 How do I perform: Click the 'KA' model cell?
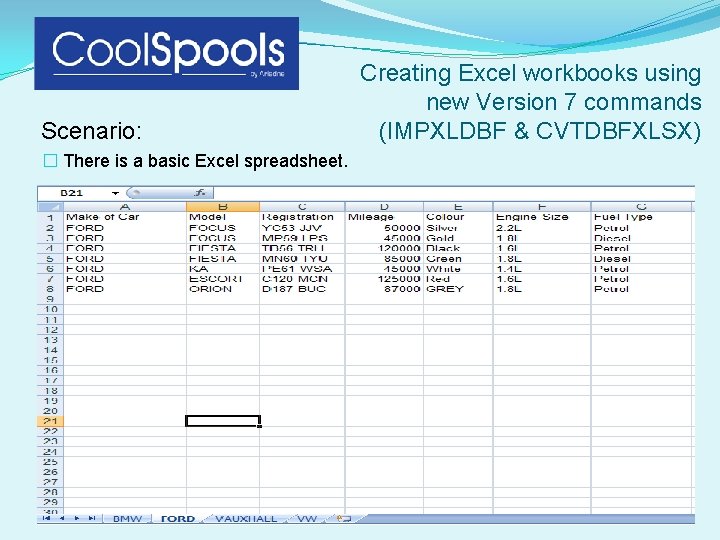[x=223, y=269]
